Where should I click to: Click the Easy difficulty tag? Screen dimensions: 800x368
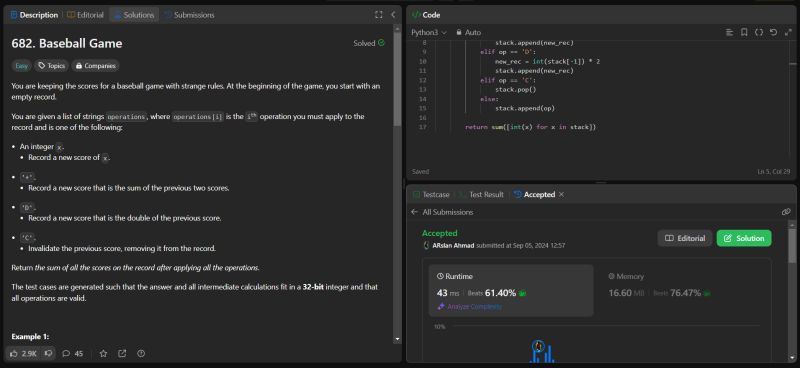pyautogui.click(x=21, y=65)
